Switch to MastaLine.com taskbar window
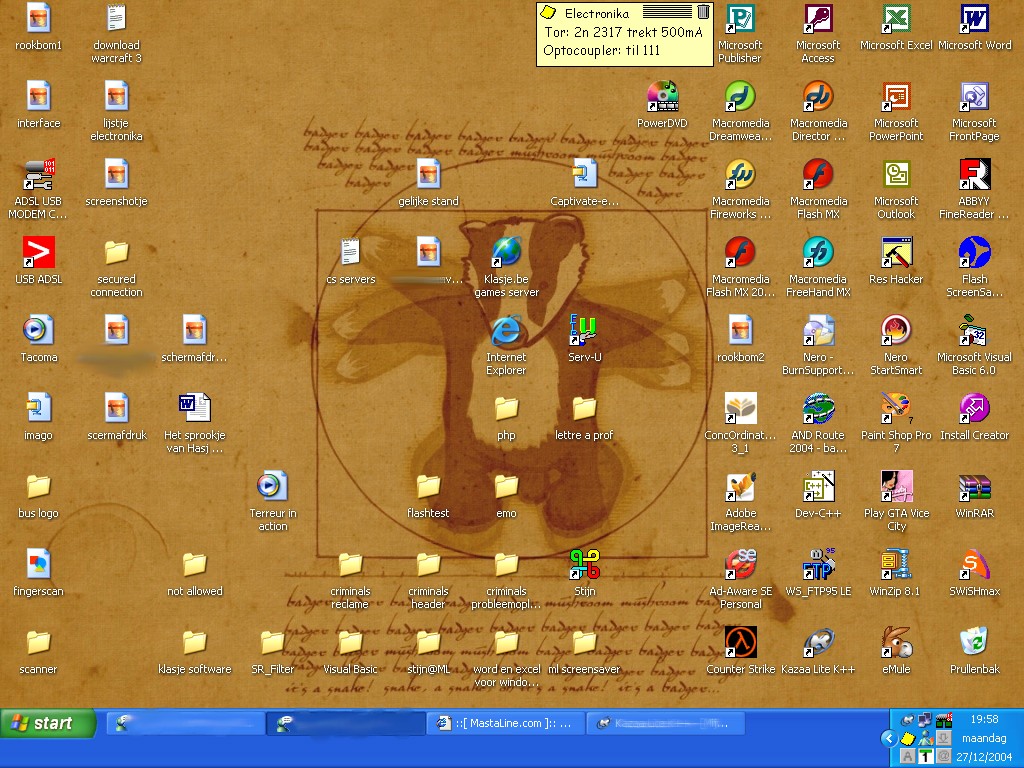This screenshot has width=1024, height=768. [x=505, y=723]
